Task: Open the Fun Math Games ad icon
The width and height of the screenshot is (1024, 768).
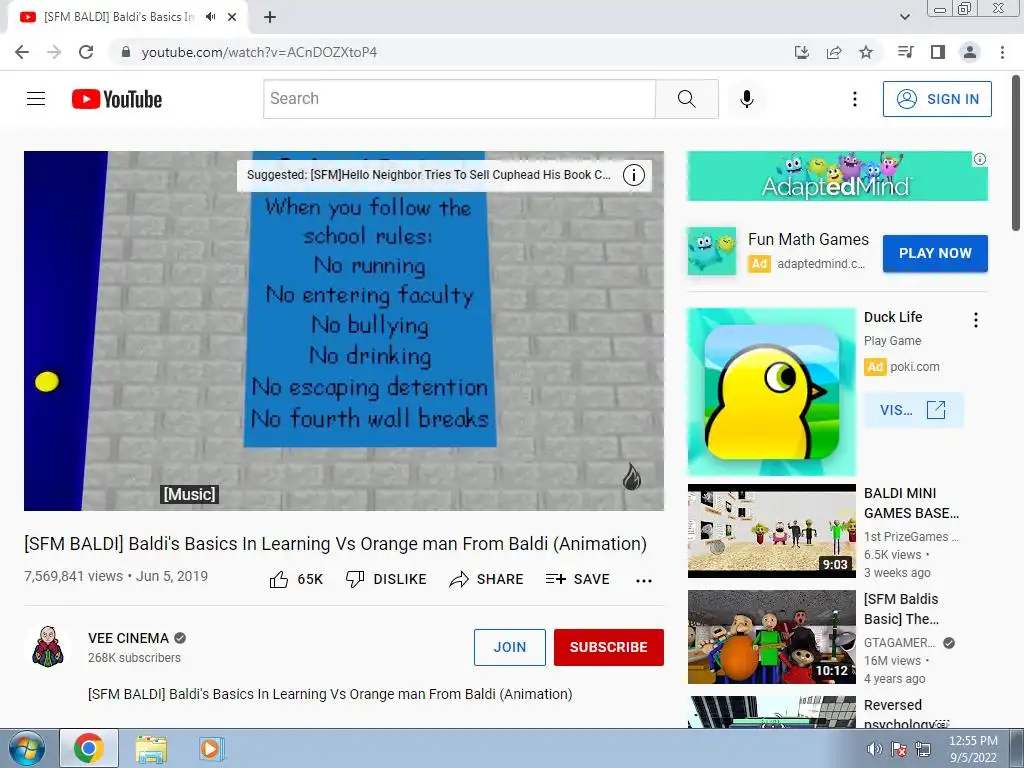Action: (x=712, y=251)
